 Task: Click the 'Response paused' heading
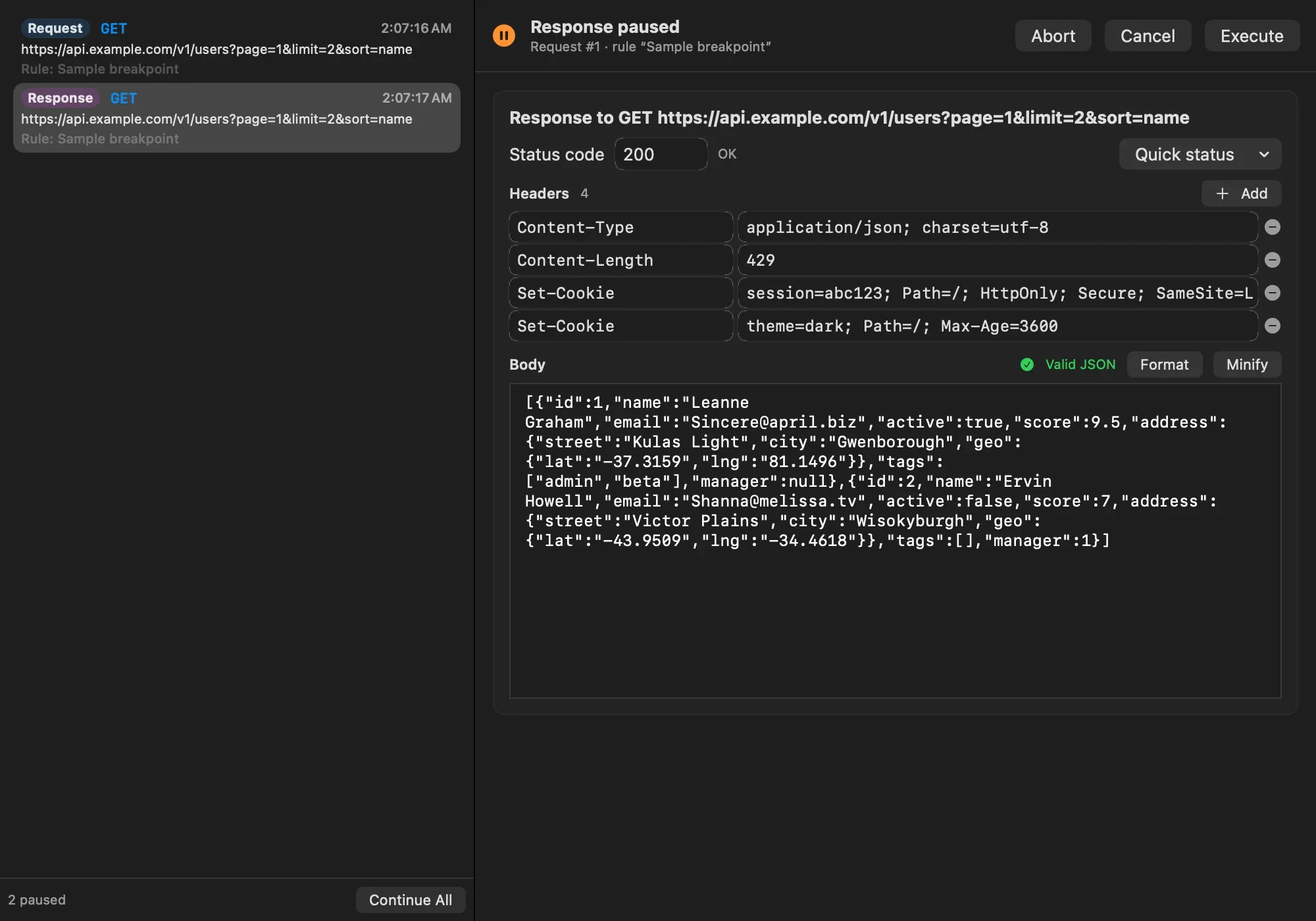coord(605,27)
